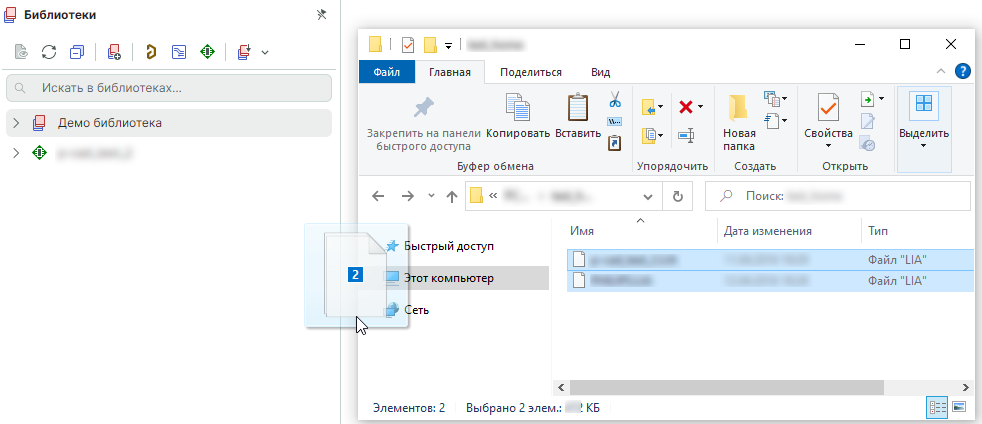Unpin the Библиотеки panel with the pin icon
The width and height of the screenshot is (982, 424).
321,15
